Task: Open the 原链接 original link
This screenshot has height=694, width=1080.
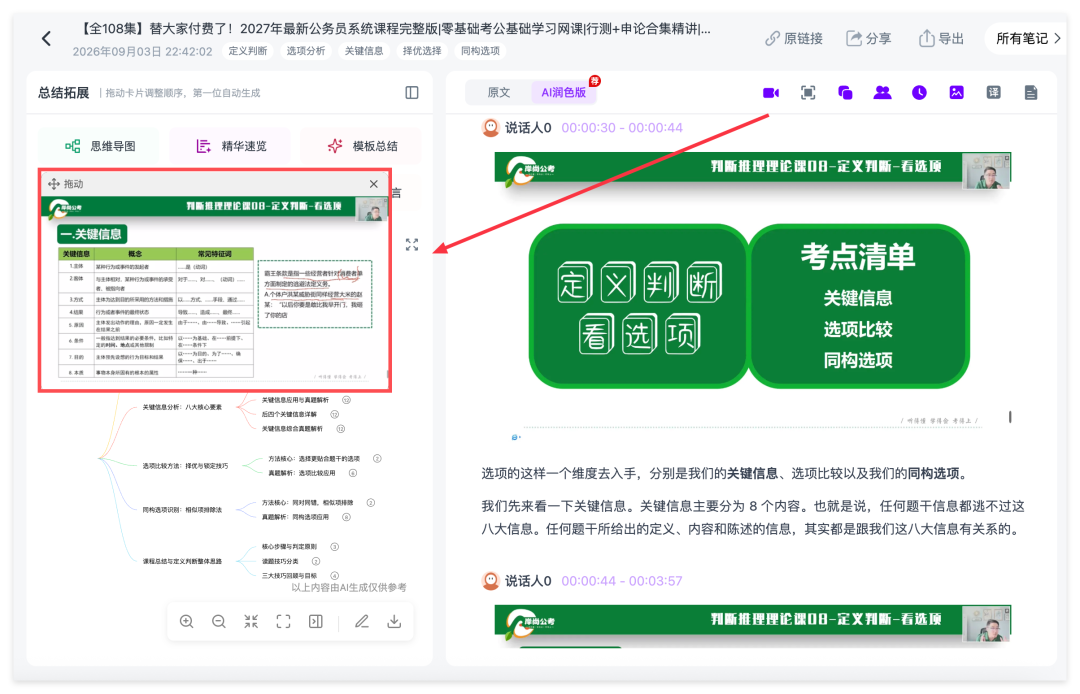Action: (794, 39)
